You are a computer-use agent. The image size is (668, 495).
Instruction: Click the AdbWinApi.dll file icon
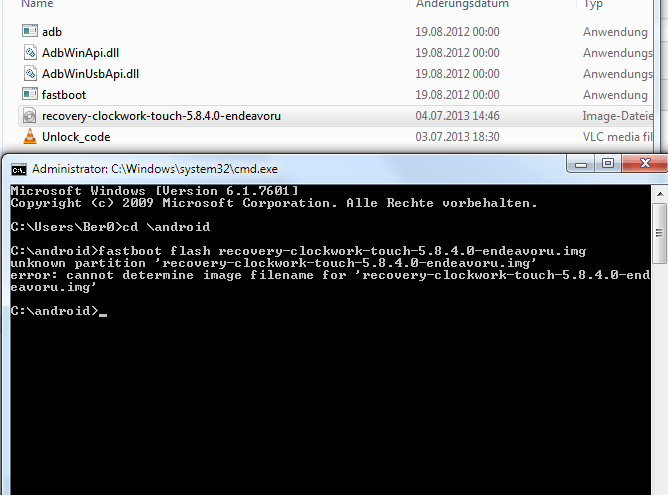[29, 52]
